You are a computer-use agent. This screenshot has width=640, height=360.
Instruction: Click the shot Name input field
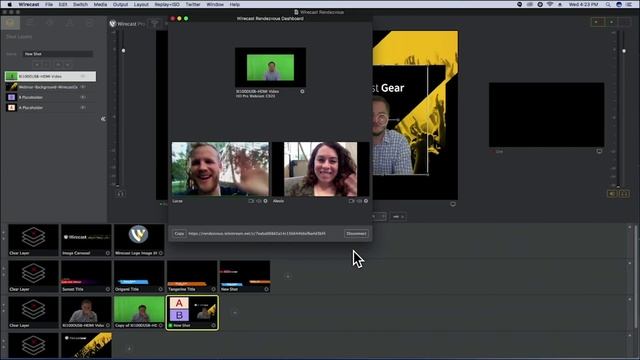click(x=58, y=54)
